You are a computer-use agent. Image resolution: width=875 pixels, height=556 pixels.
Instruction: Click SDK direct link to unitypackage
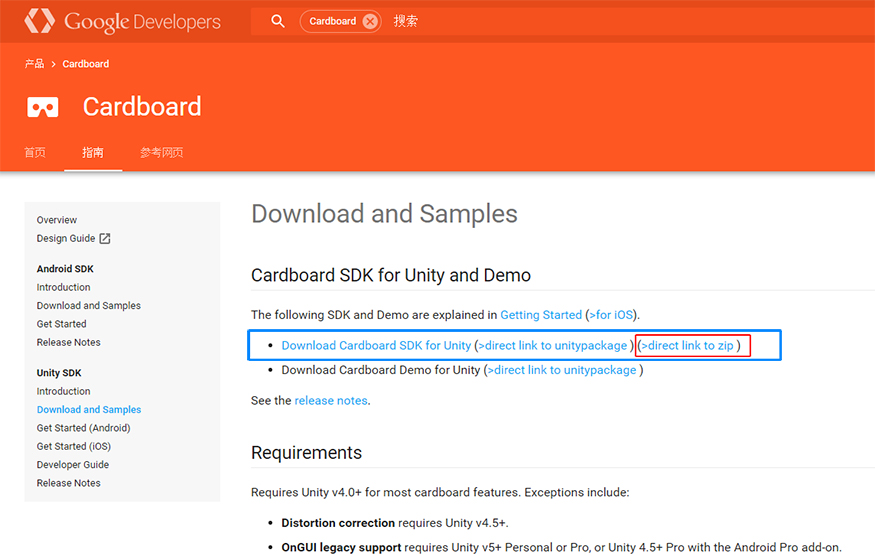point(552,346)
